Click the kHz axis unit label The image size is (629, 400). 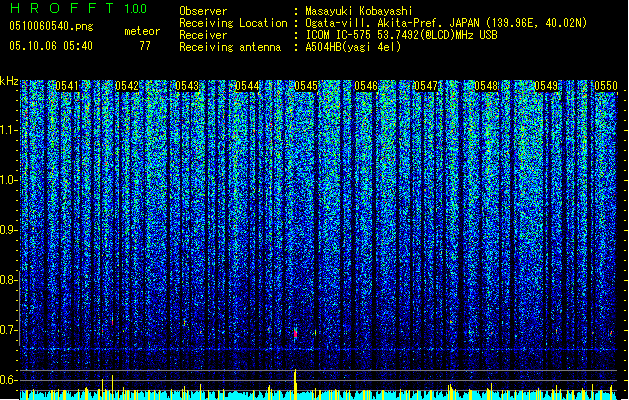tap(9, 81)
